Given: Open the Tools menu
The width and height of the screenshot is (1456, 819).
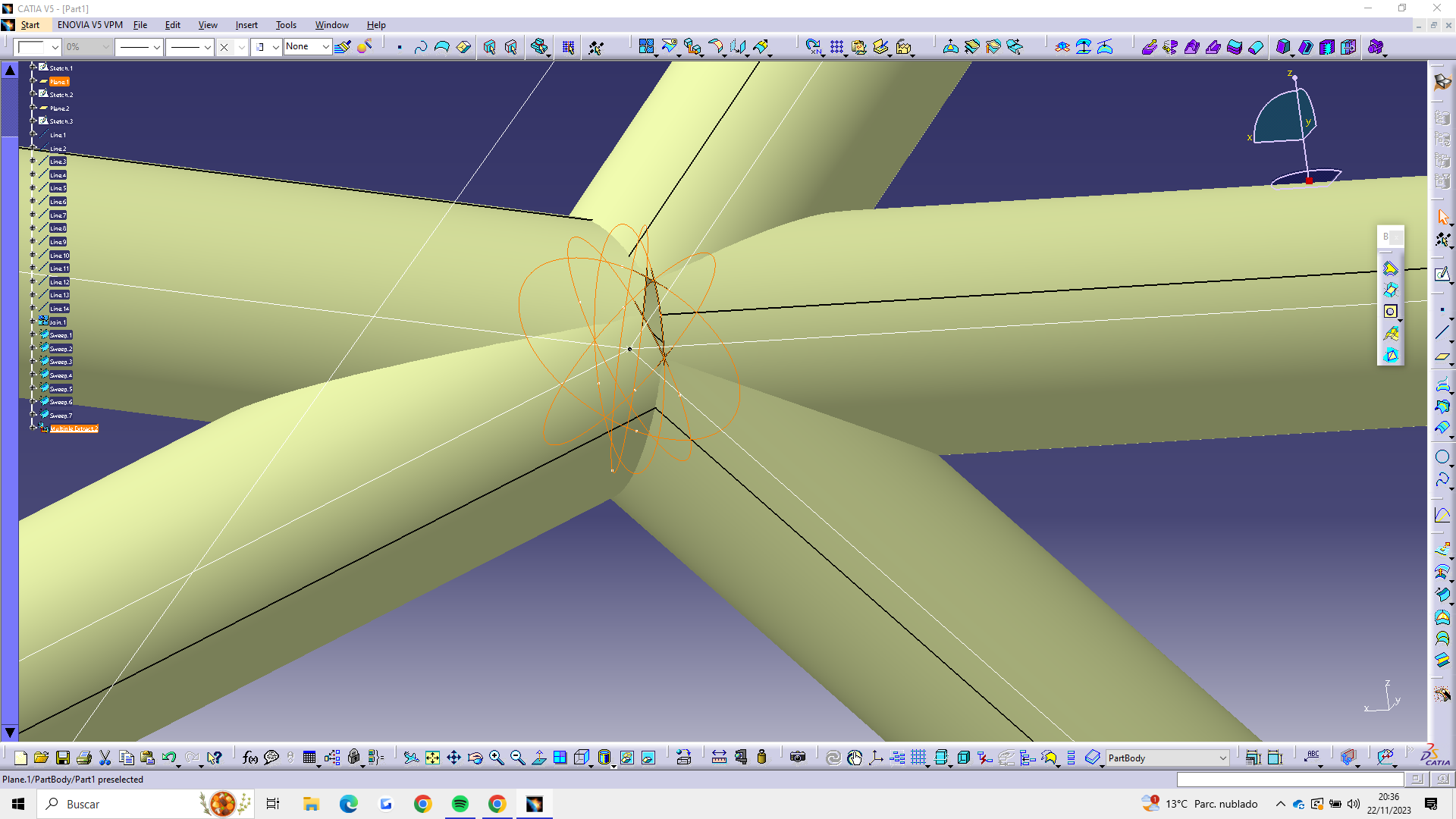Looking at the screenshot, I should [286, 25].
